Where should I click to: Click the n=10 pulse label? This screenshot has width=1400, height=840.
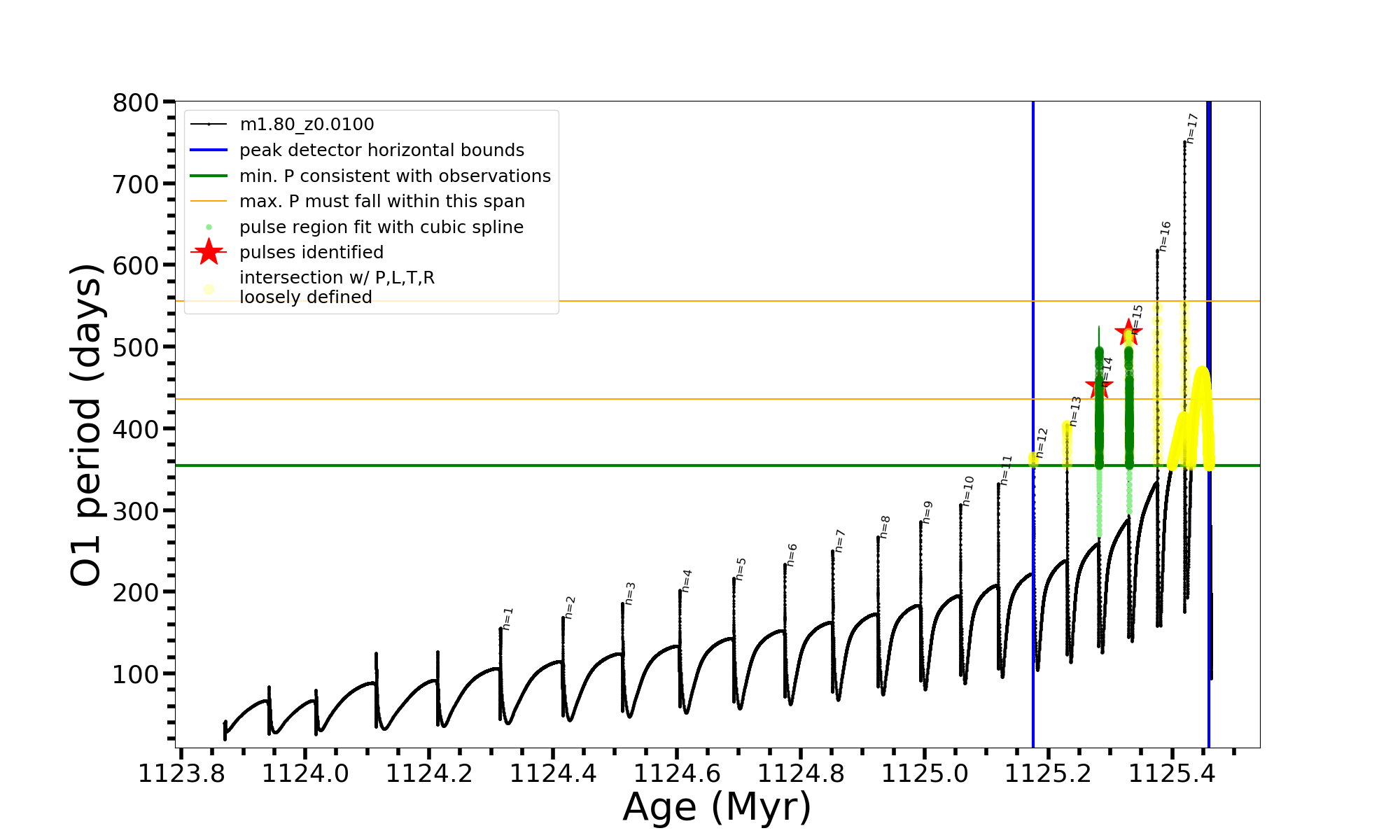pyautogui.click(x=968, y=491)
